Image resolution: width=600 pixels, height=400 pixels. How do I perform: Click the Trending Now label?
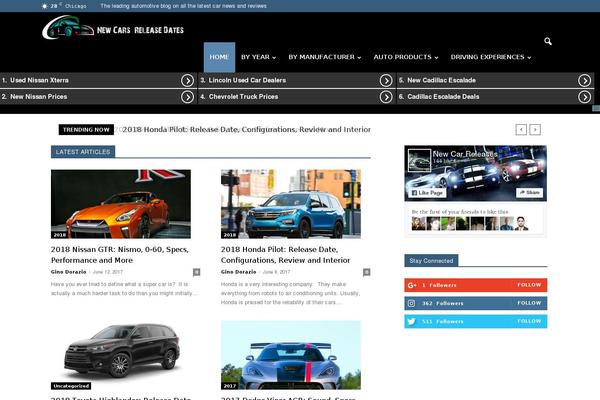pyautogui.click(x=86, y=130)
